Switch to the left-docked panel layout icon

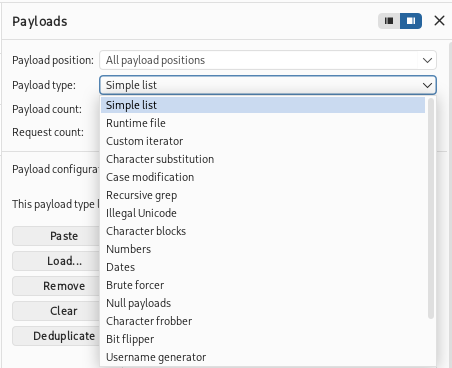tap(389, 21)
